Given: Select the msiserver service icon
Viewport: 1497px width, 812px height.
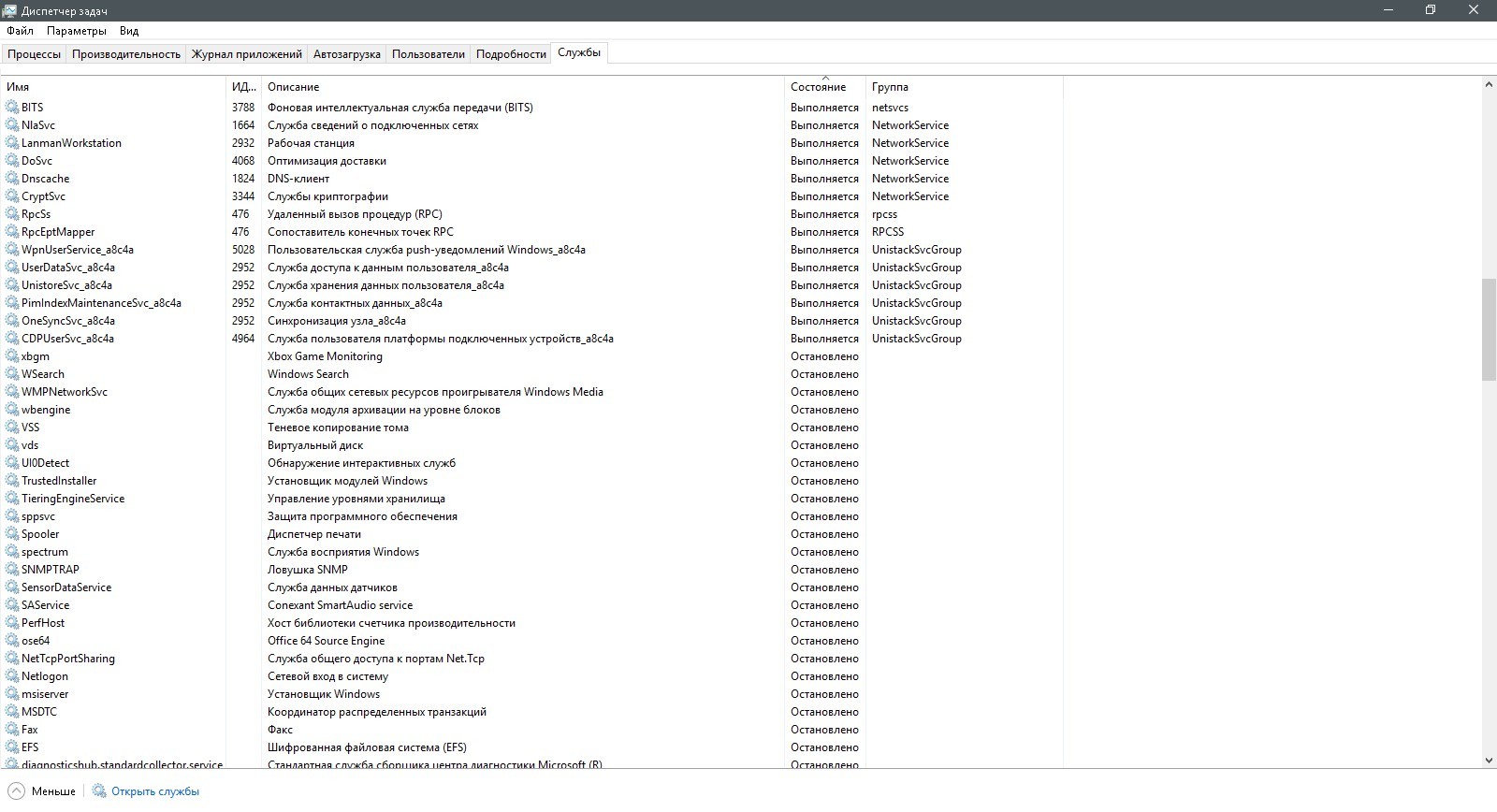Looking at the screenshot, I should coord(12,694).
